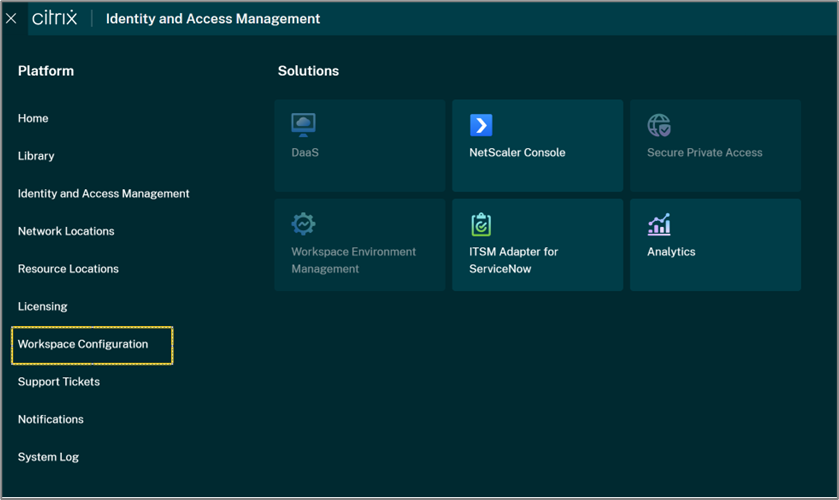This screenshot has height=500, width=839.
Task: Select Identity and Access Management menu item
Action: coord(103,193)
